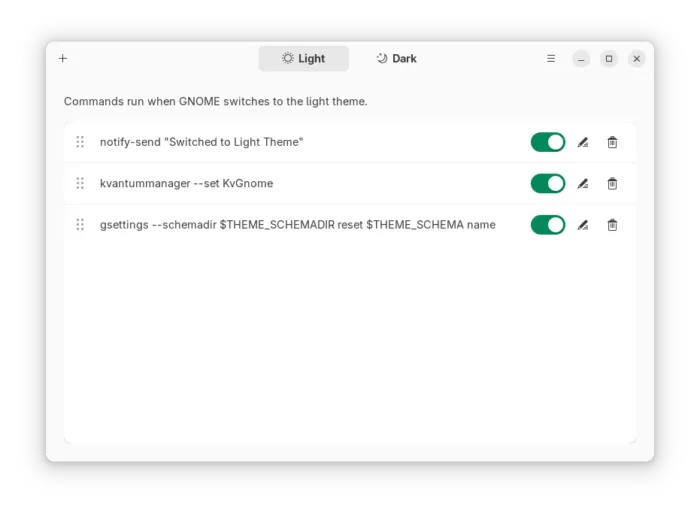Switch to the Dark tab
This screenshot has height=512, width=700.
(x=396, y=59)
